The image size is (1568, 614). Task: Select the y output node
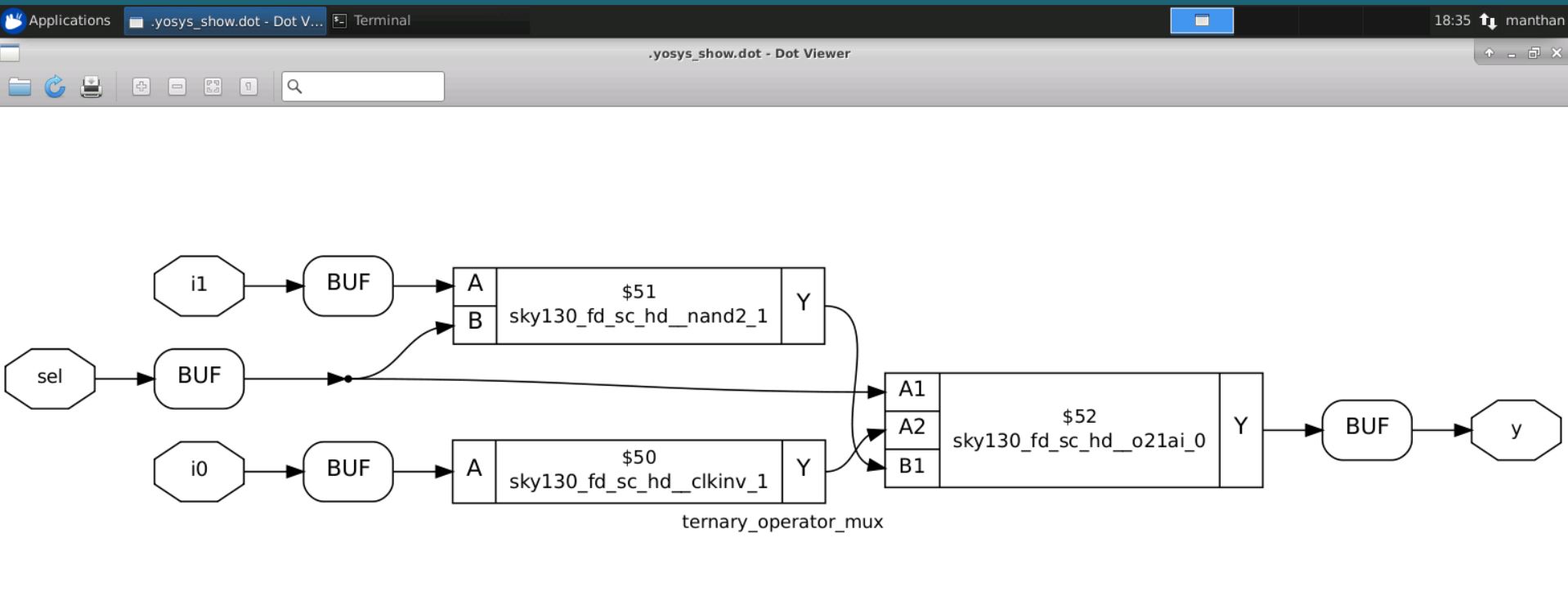point(1516,430)
